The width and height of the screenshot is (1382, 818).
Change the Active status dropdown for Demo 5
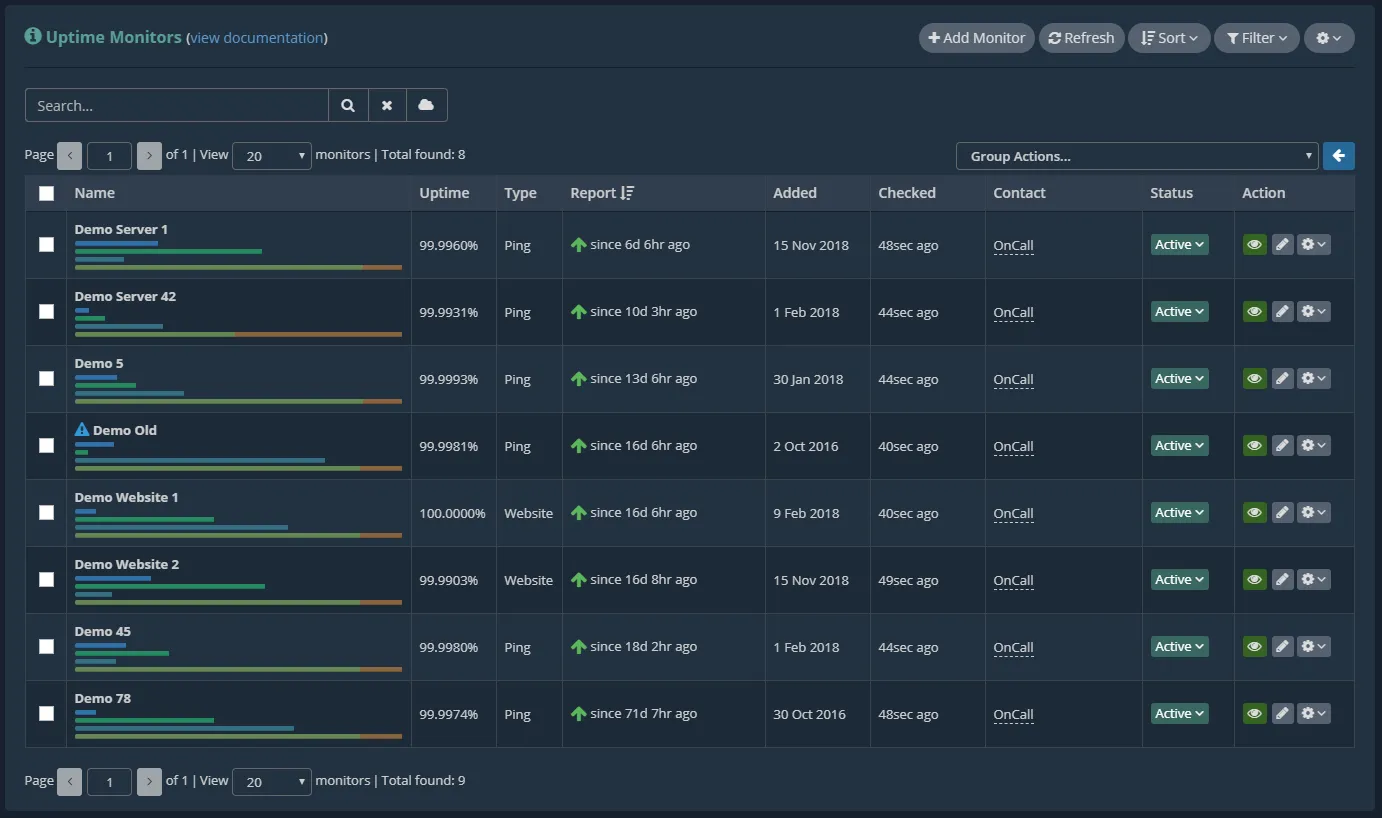1179,378
